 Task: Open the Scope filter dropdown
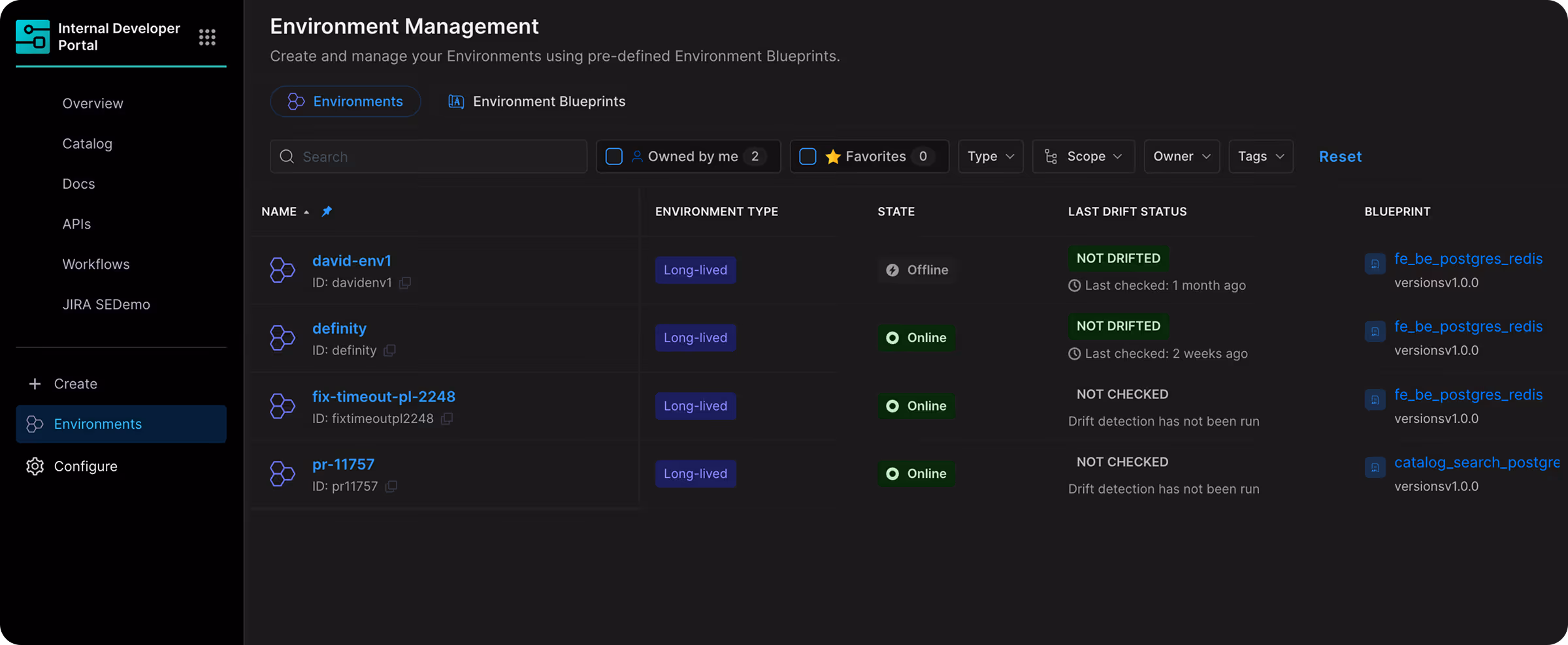tap(1083, 157)
